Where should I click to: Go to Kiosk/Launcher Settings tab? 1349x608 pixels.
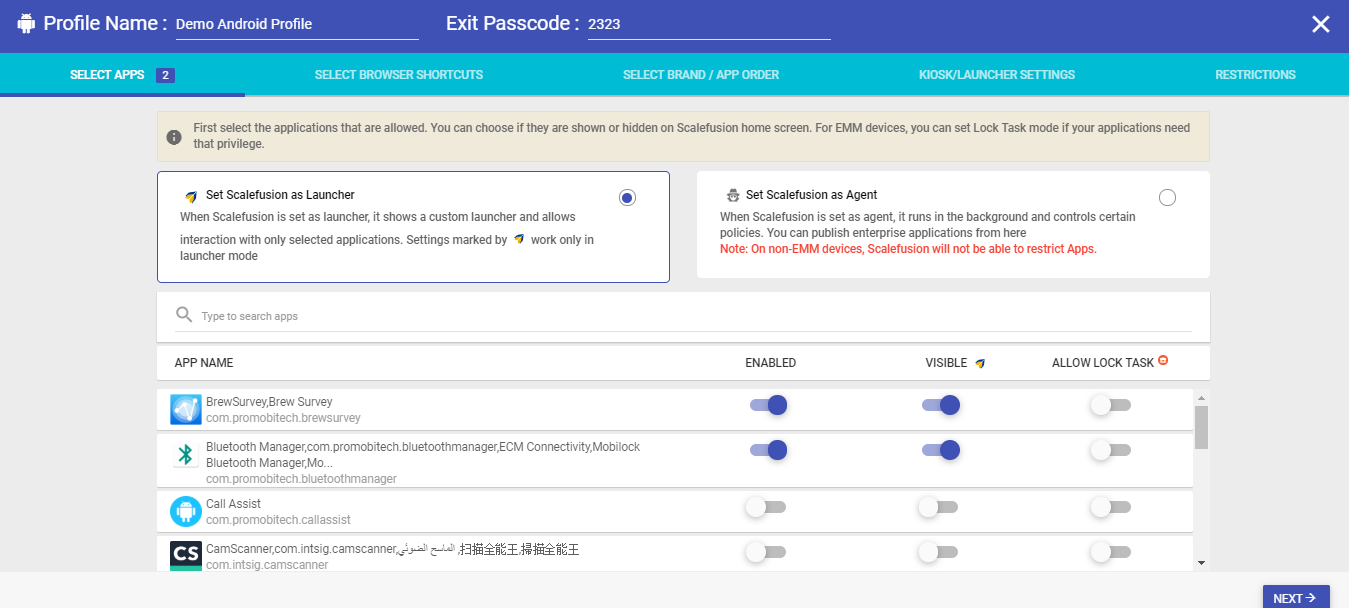(x=997, y=75)
